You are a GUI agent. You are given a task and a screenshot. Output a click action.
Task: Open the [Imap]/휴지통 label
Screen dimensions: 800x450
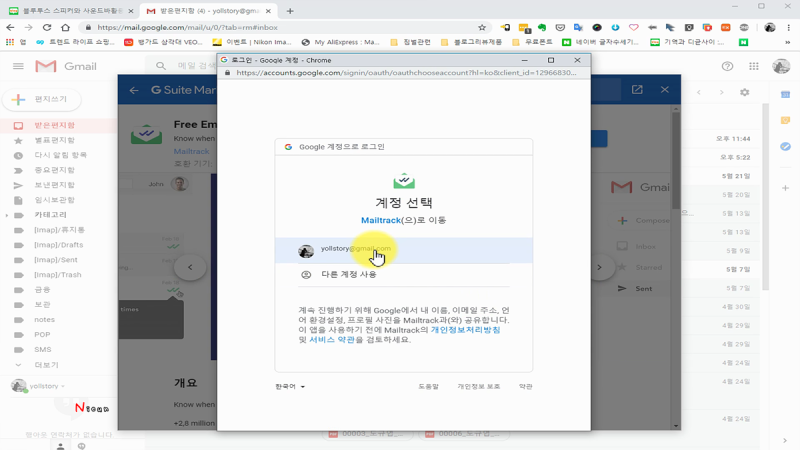(x=59, y=230)
